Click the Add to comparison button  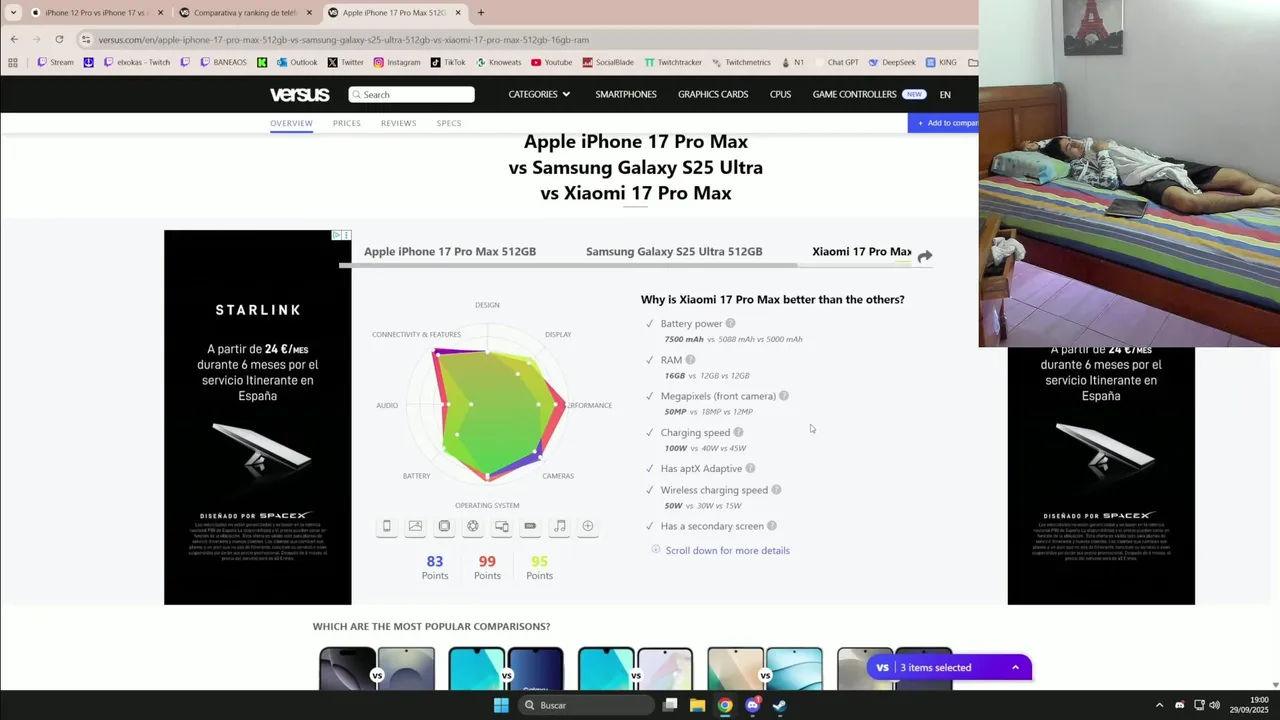pyautogui.click(x=943, y=123)
